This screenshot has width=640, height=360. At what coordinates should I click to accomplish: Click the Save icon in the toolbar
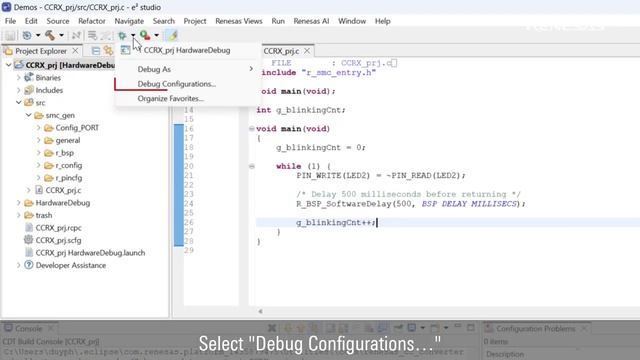tap(10, 36)
